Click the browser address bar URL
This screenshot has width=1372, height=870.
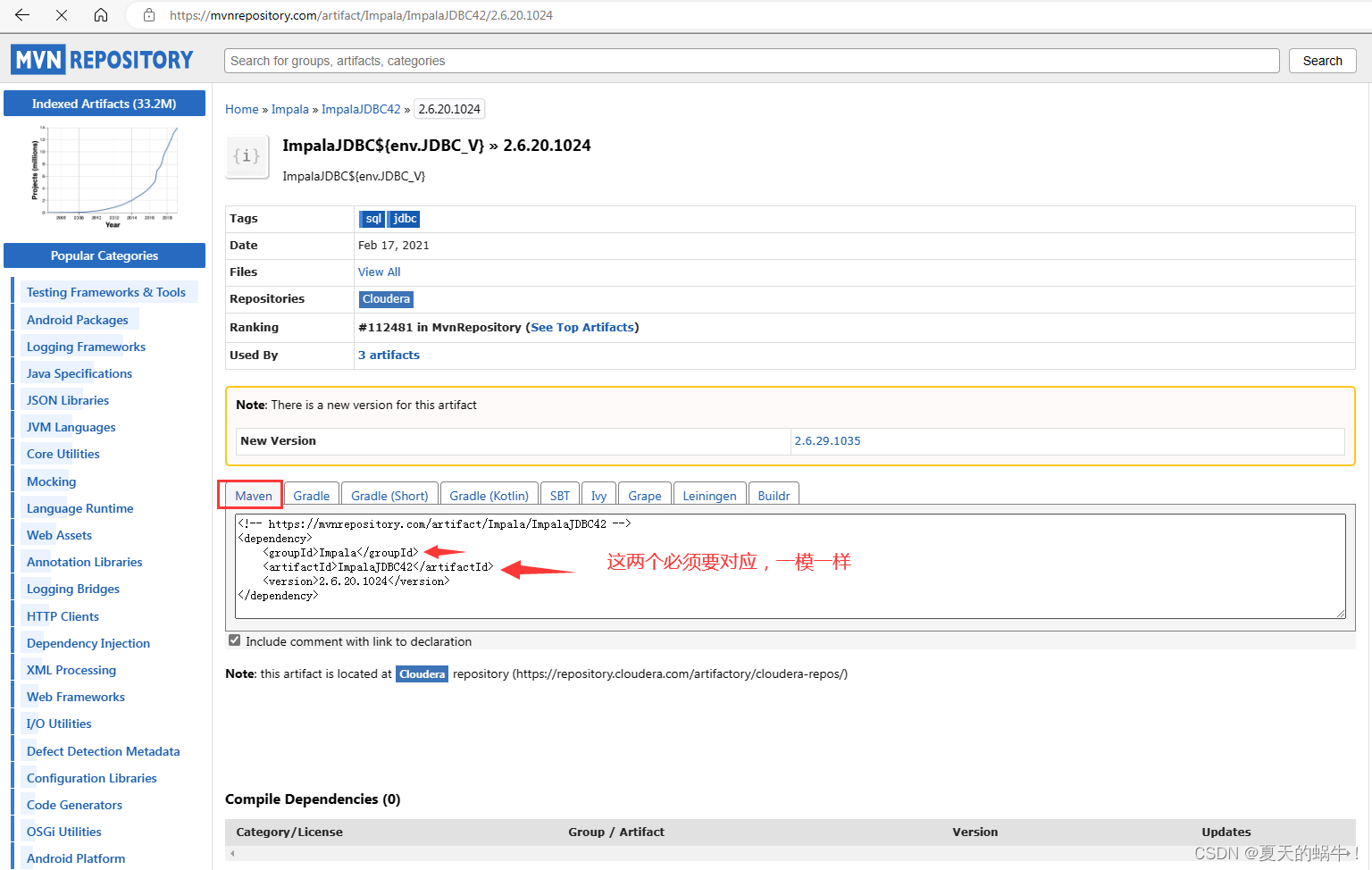click(x=361, y=15)
